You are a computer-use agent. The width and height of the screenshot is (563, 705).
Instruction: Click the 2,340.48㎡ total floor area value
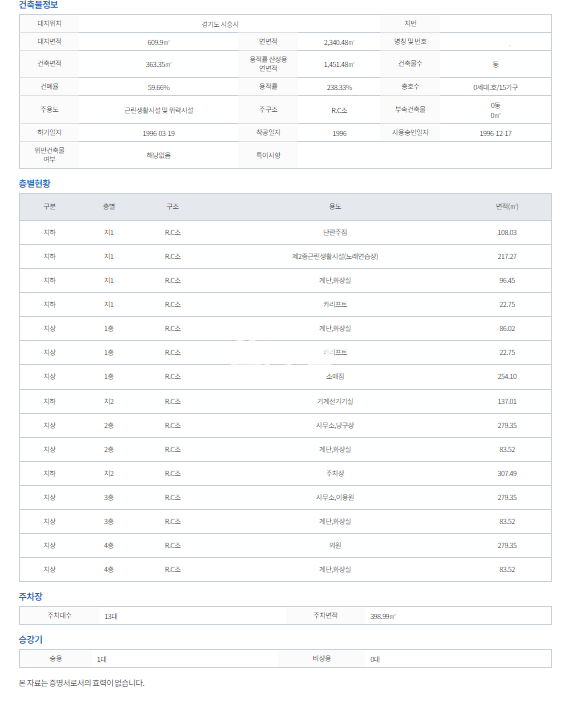coord(339,42)
